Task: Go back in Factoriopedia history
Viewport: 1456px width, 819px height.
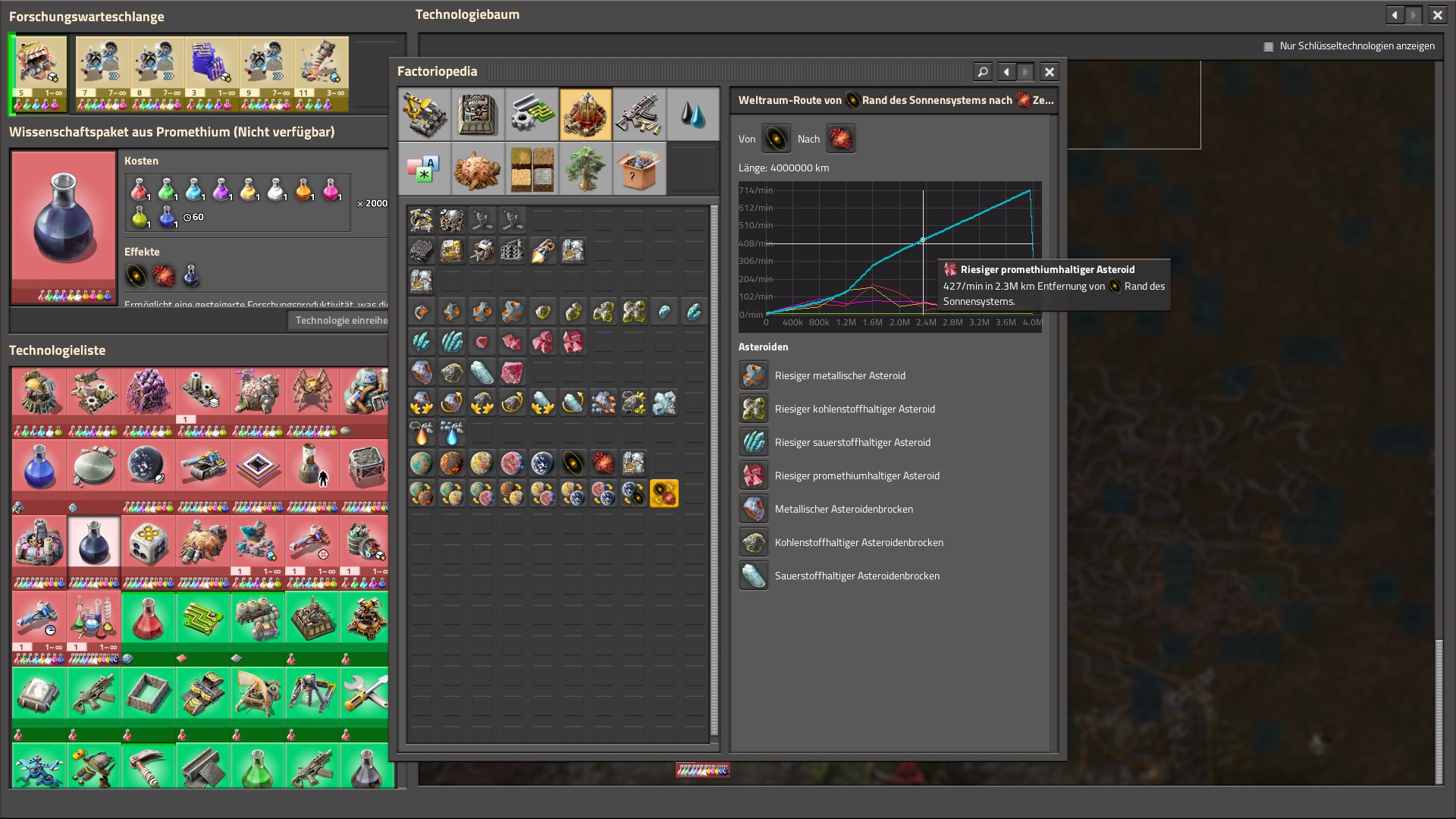Action: [1006, 72]
